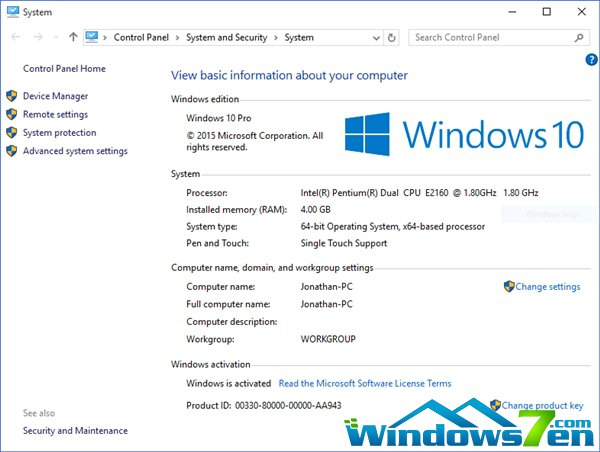The image size is (600, 452).
Task: Open Advanced system settings
Action: (x=75, y=151)
